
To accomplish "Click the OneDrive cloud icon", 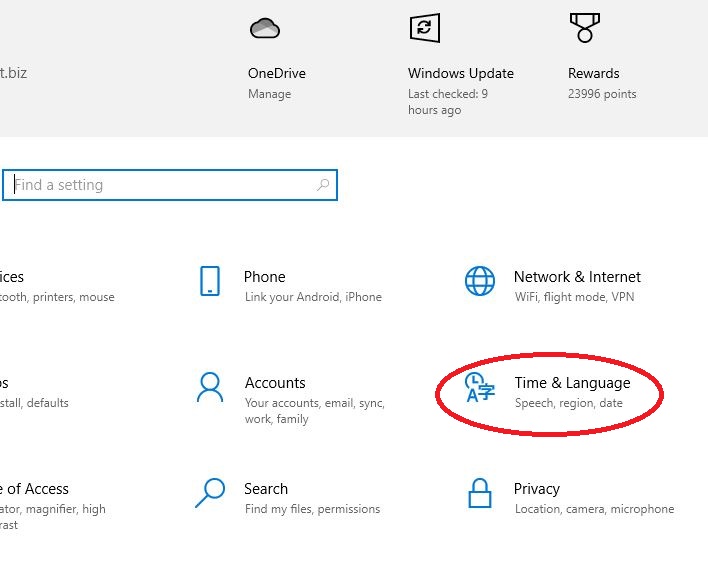I will click(x=265, y=28).
